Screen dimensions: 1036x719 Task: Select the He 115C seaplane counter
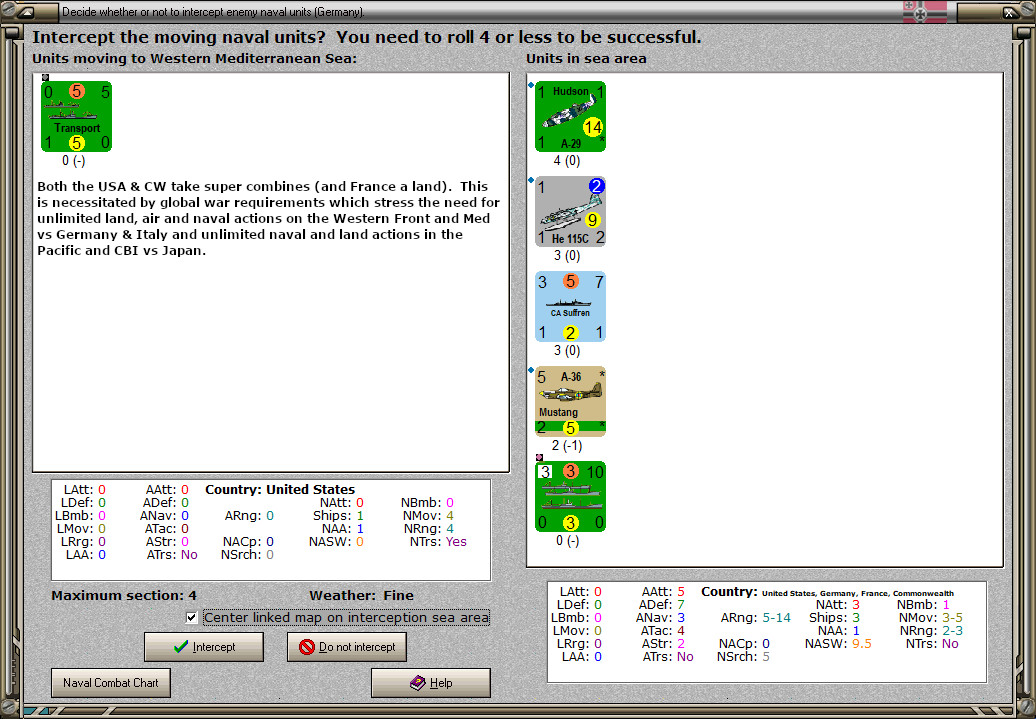pos(569,211)
